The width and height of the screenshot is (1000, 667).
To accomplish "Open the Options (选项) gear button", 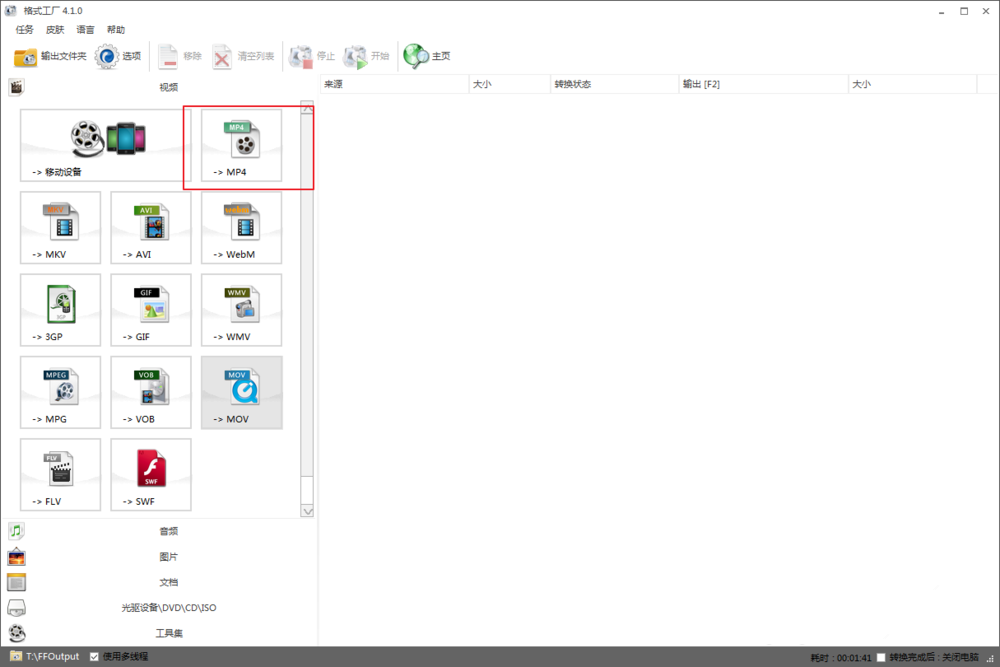I will pos(119,56).
